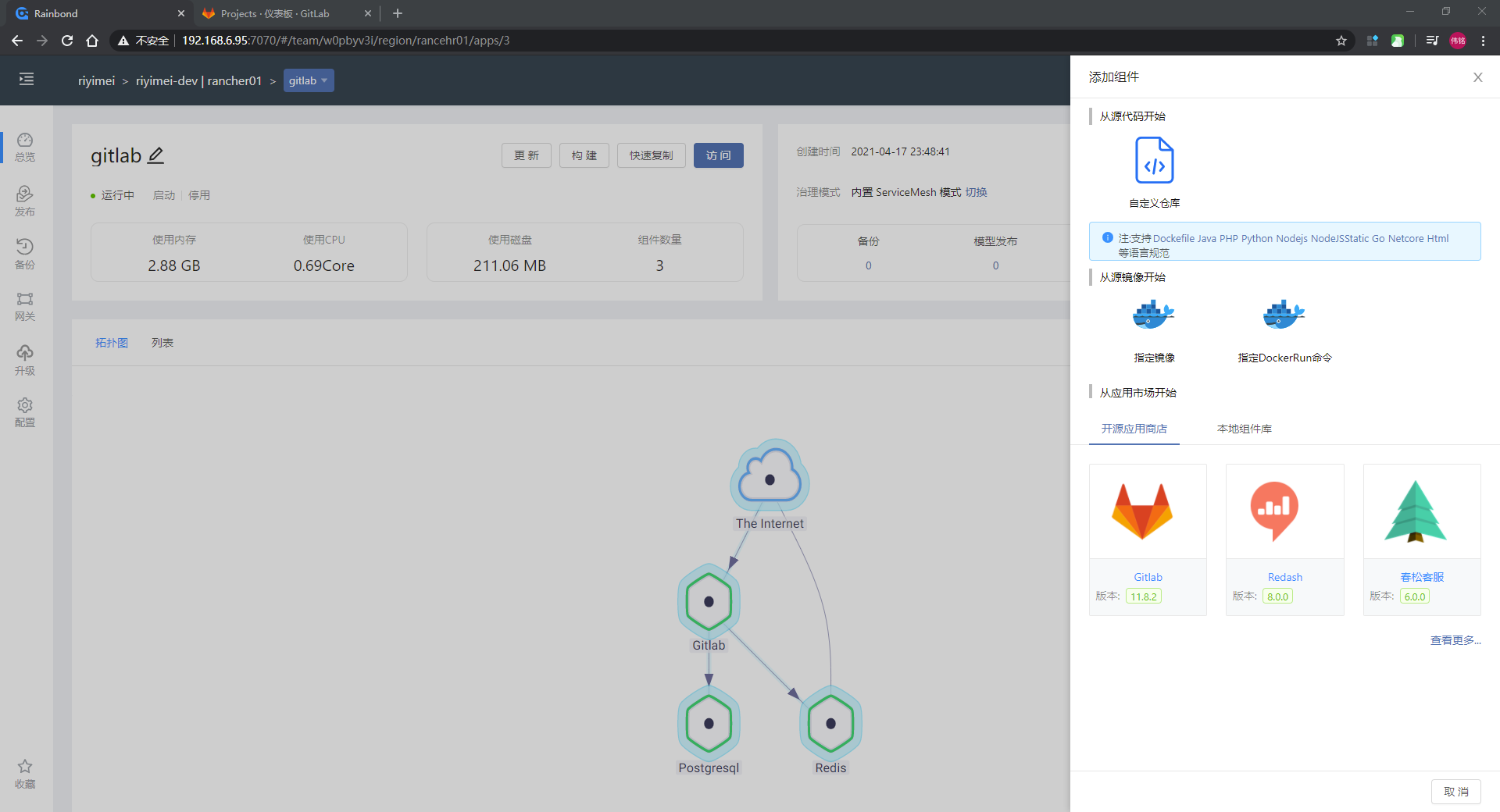Click the 停用 stop link
Image resolution: width=1500 pixels, height=812 pixels.
coord(199,195)
